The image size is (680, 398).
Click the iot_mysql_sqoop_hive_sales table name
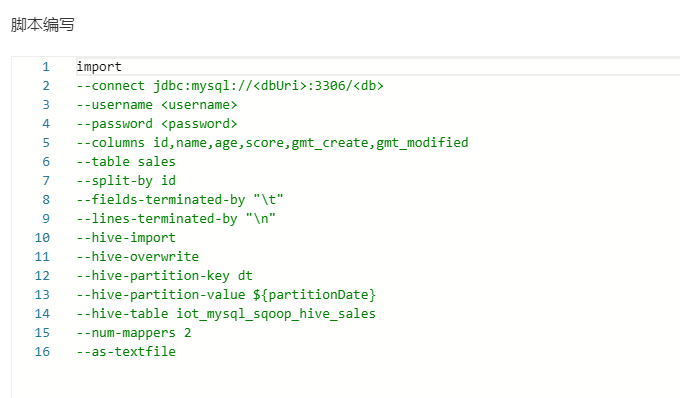pyautogui.click(x=276, y=314)
